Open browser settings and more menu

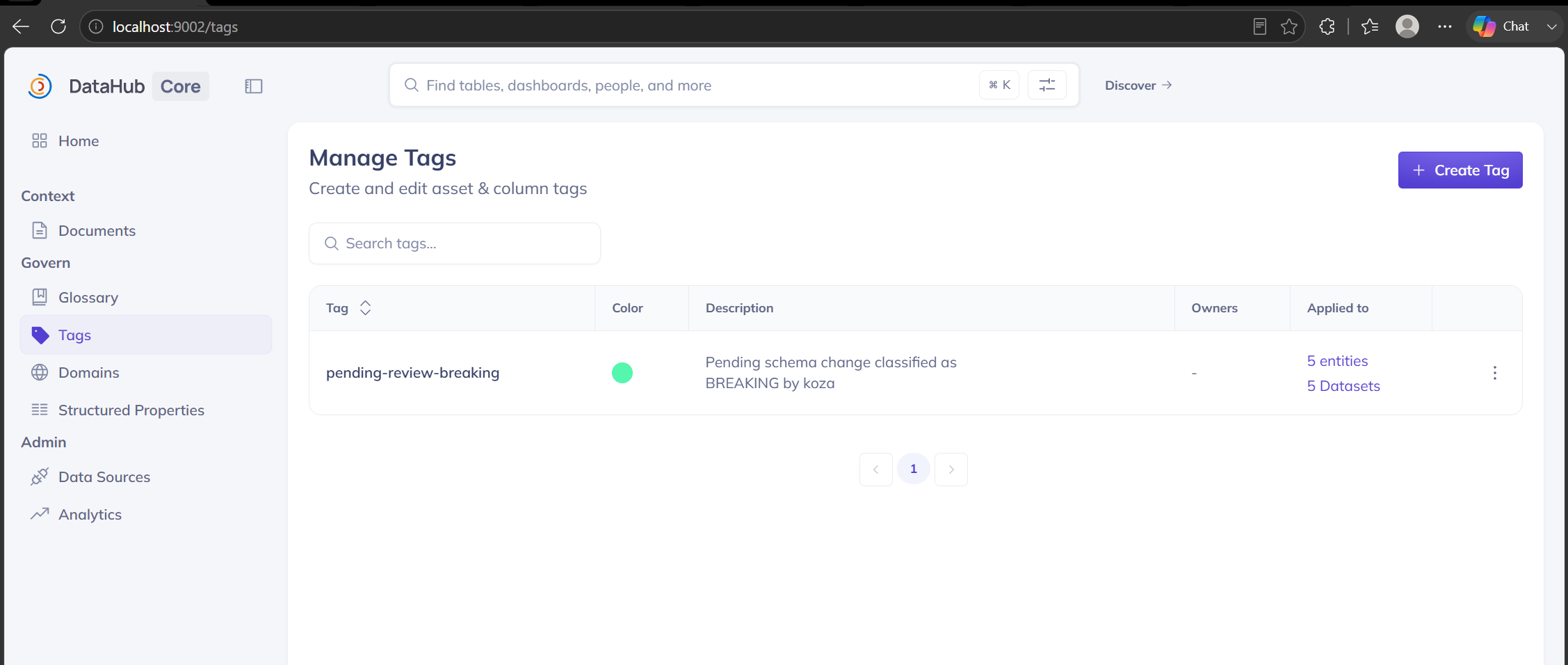pos(1445,26)
